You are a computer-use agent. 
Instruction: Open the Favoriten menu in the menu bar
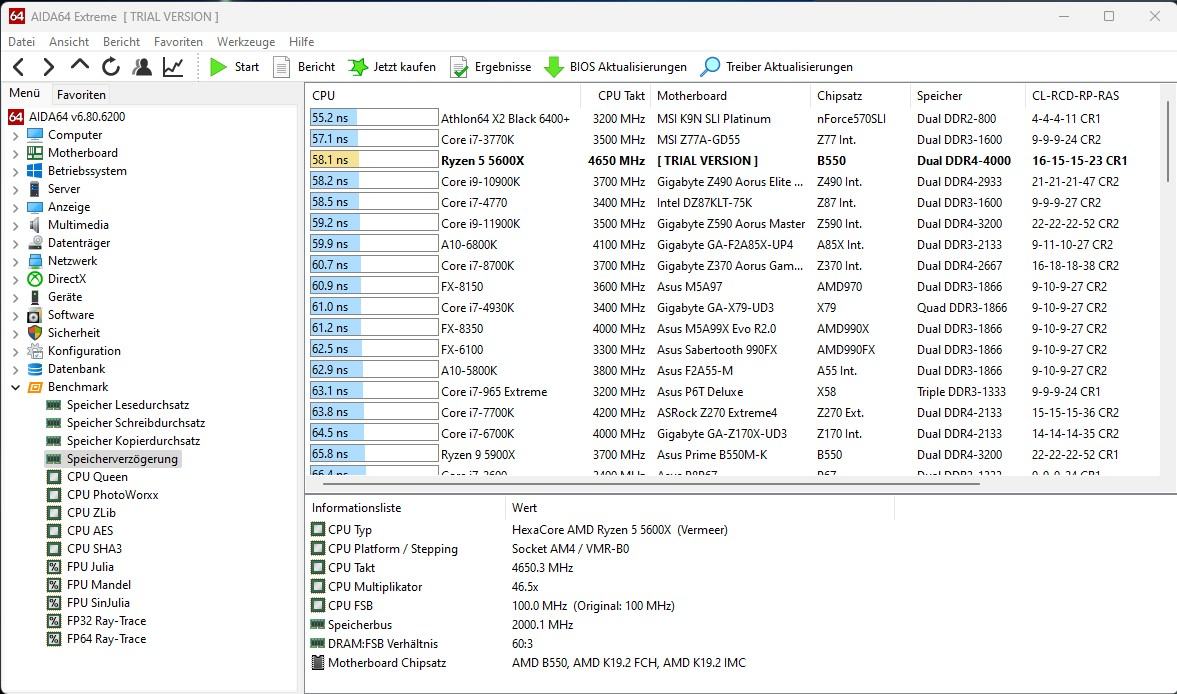(178, 42)
